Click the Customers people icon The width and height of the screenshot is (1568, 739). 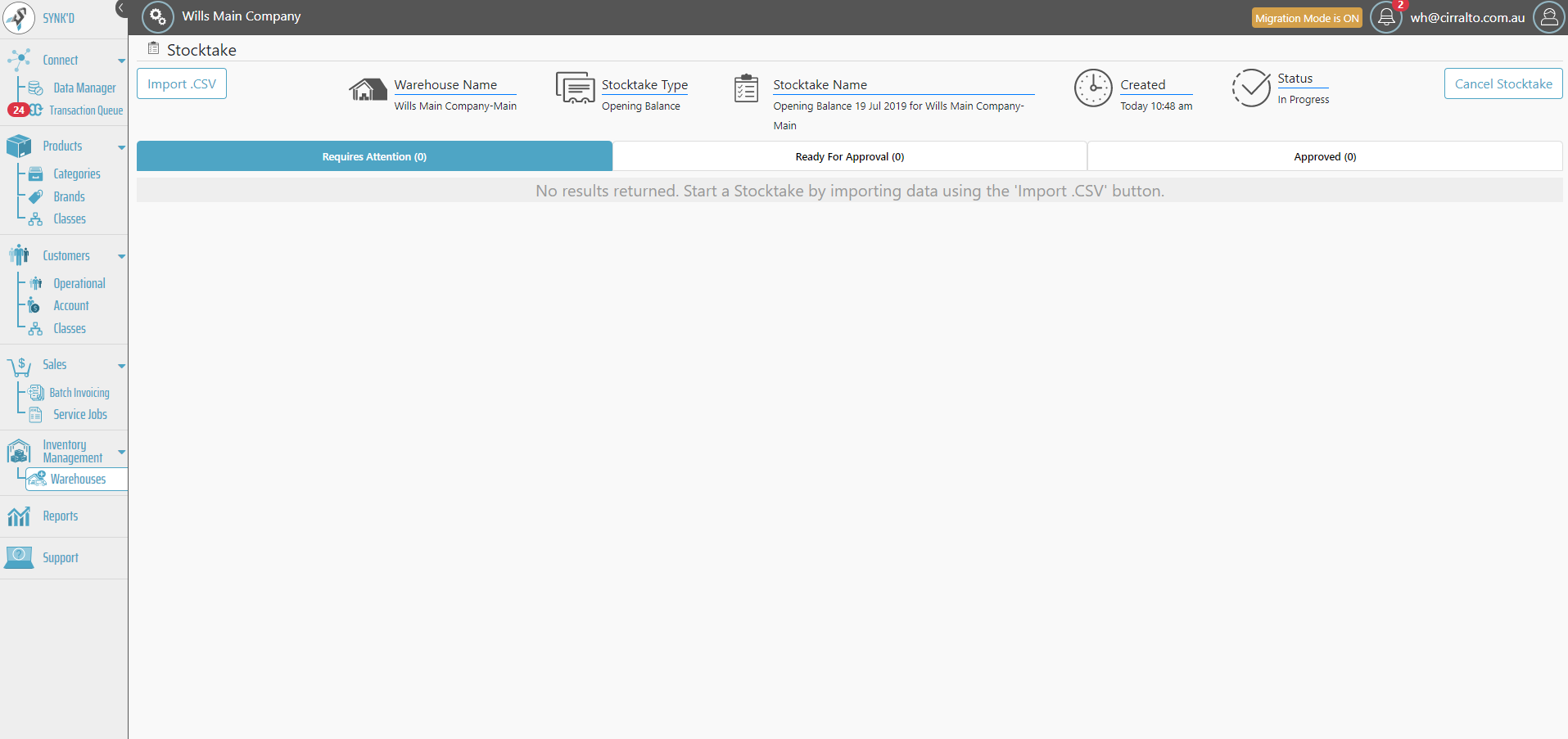pos(19,255)
